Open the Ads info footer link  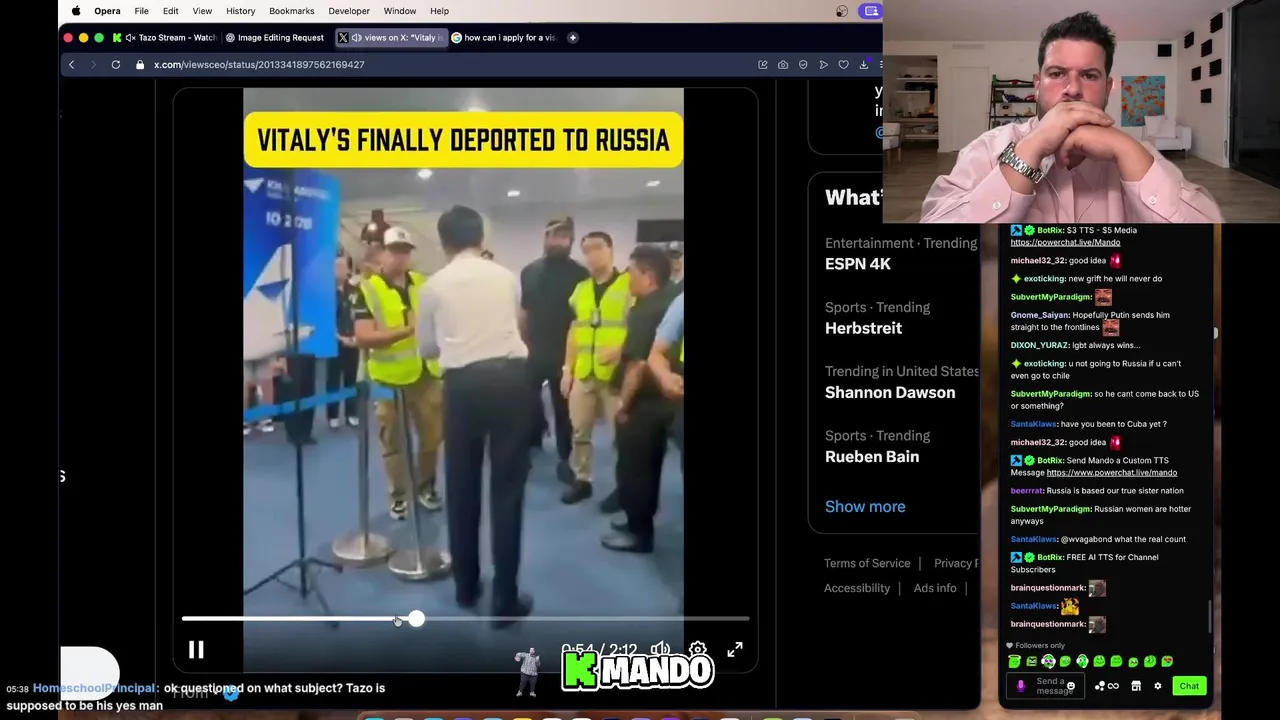tap(935, 588)
